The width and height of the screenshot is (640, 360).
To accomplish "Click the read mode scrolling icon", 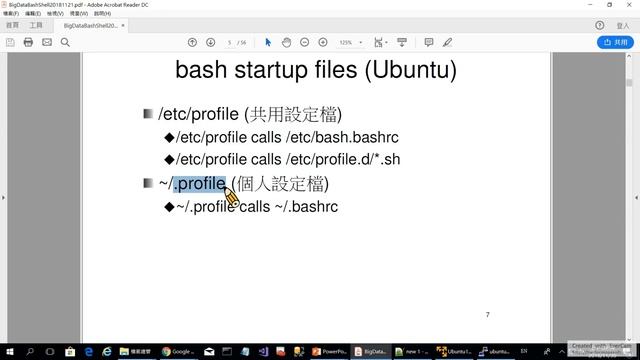I will (402, 42).
